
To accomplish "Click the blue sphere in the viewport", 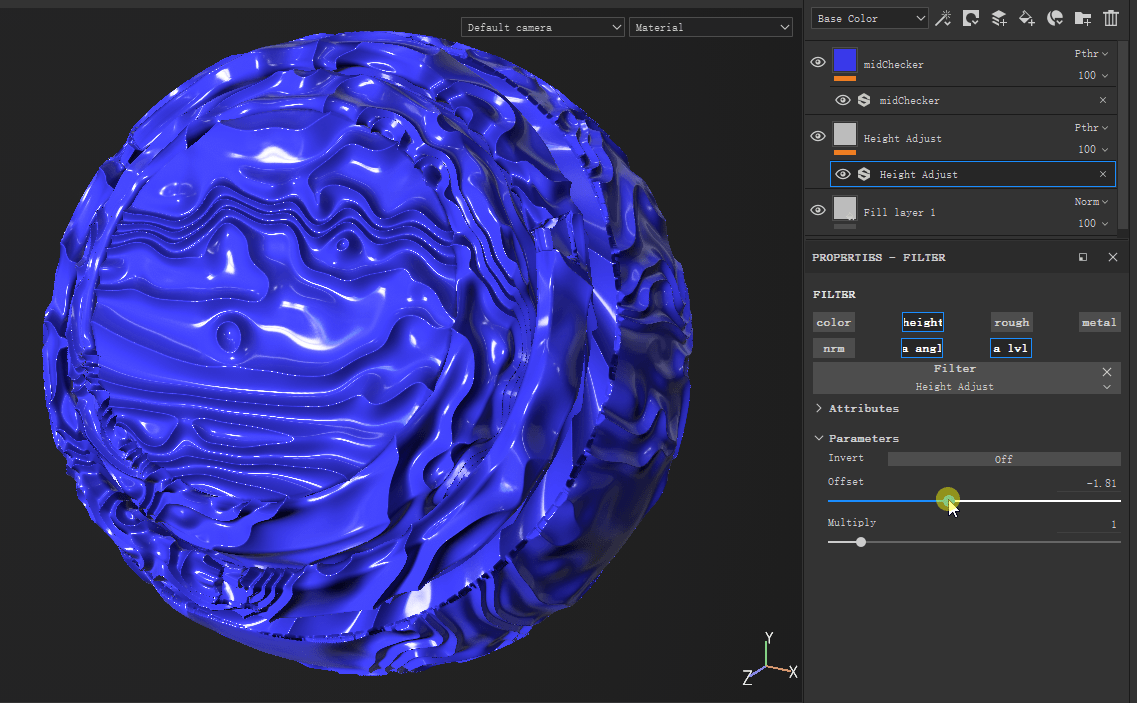I will point(366,352).
